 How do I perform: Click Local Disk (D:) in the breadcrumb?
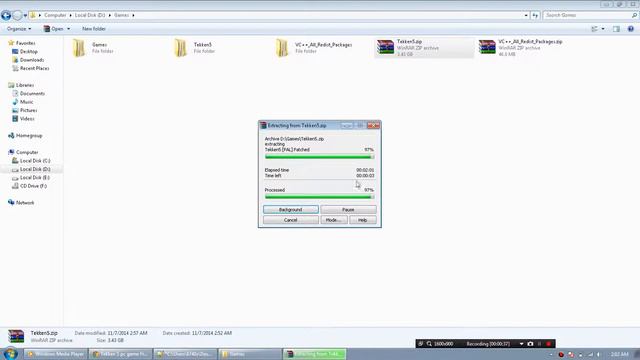(90, 15)
